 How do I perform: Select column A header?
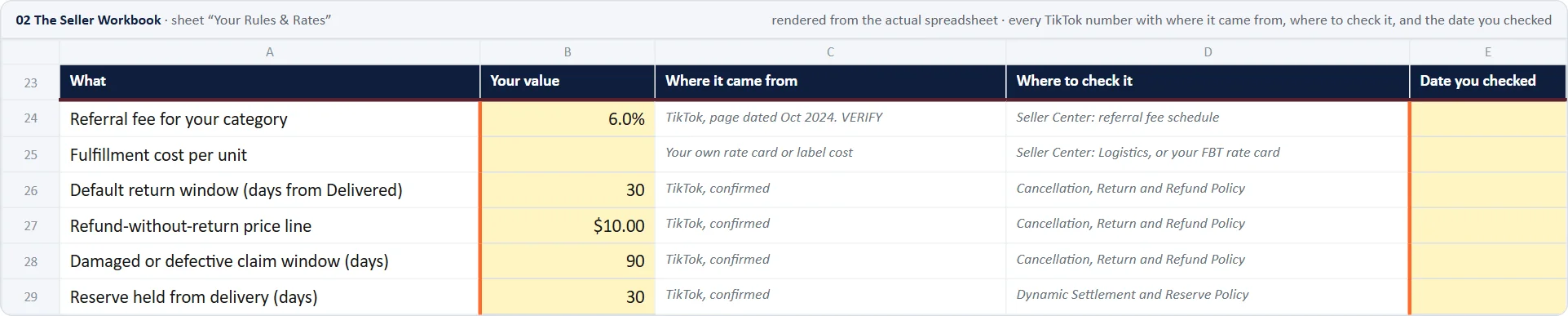[270, 51]
